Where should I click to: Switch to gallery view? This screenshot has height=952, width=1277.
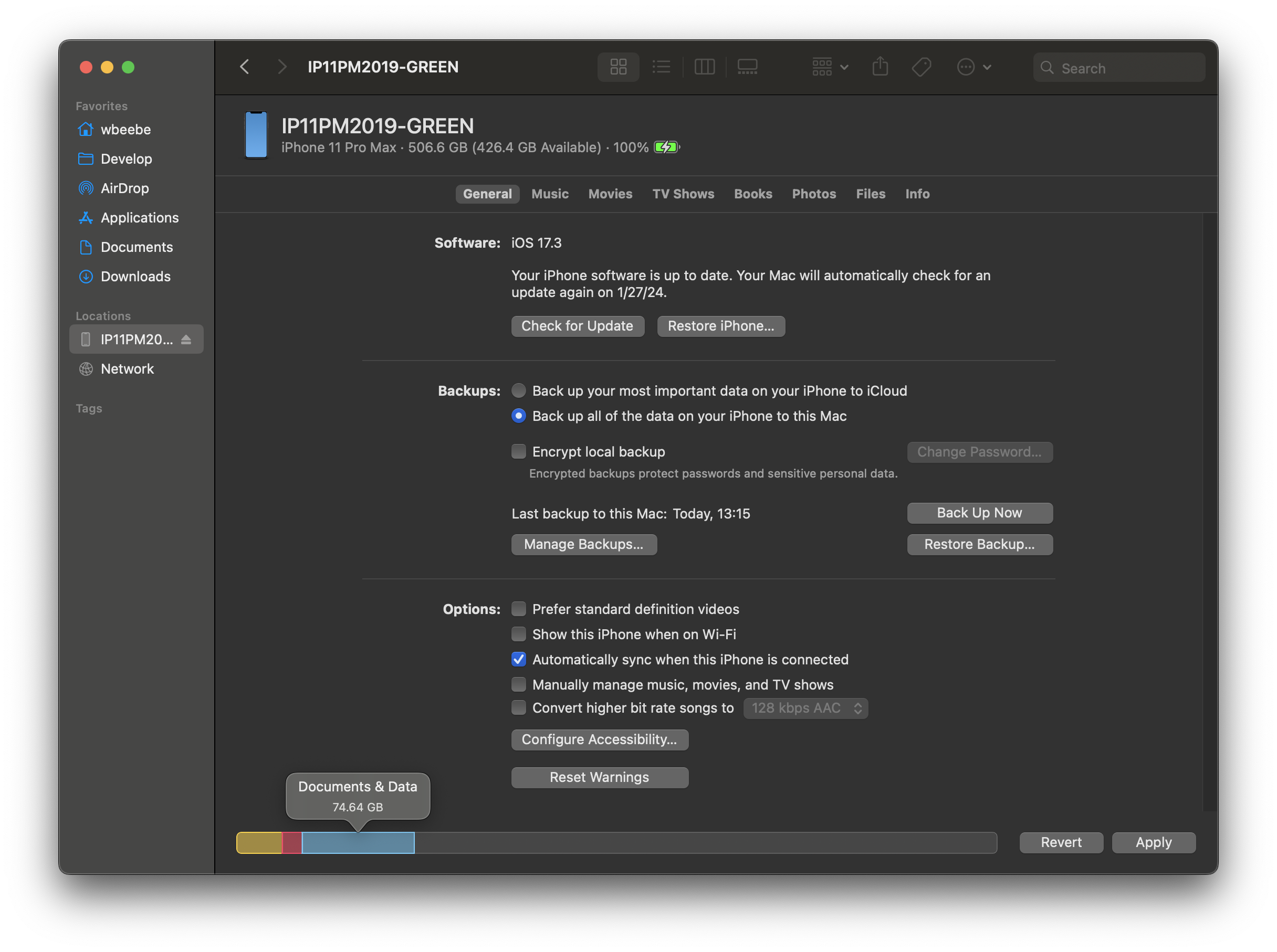747,67
